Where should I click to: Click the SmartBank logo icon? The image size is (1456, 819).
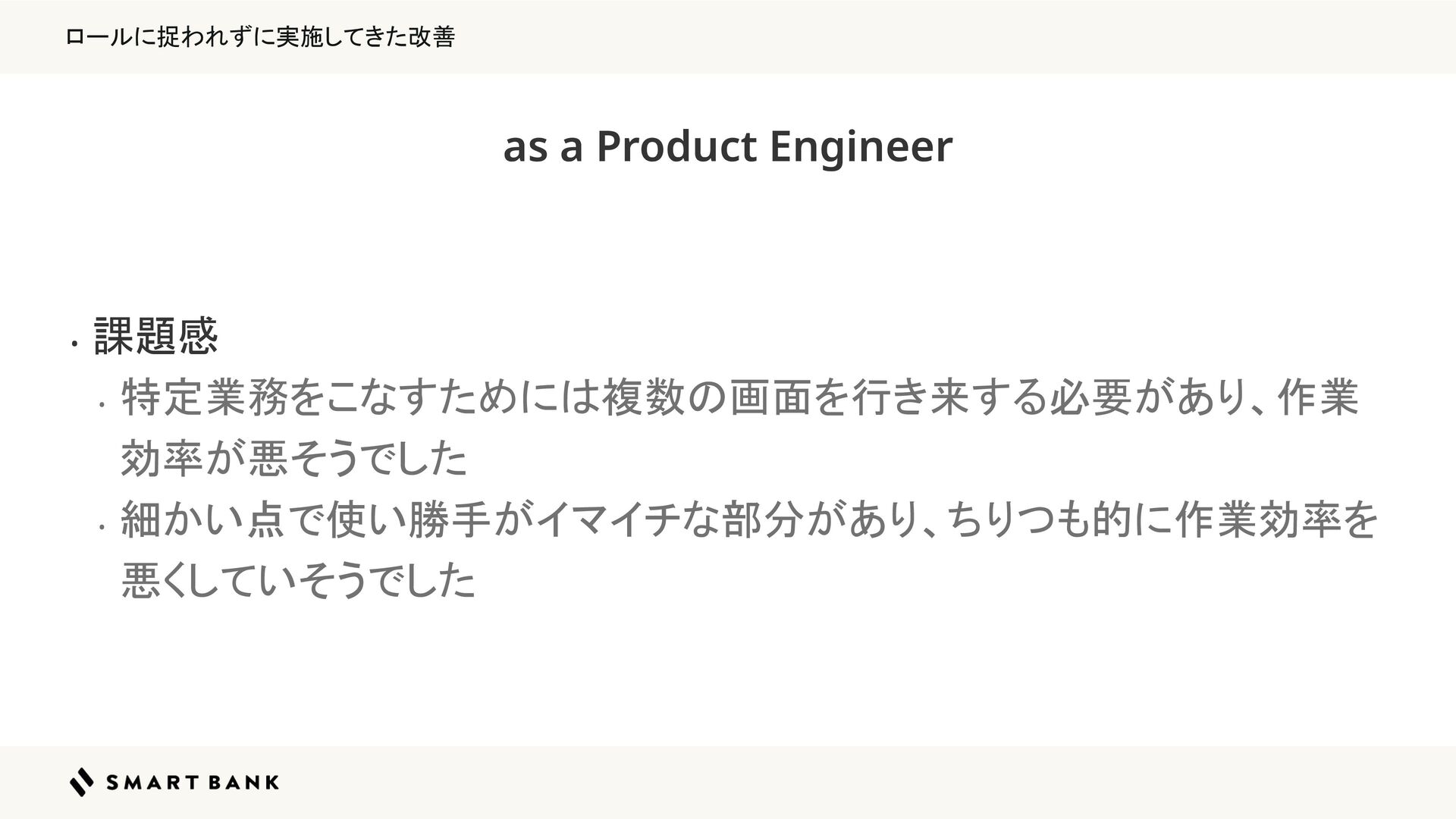tap(82, 782)
